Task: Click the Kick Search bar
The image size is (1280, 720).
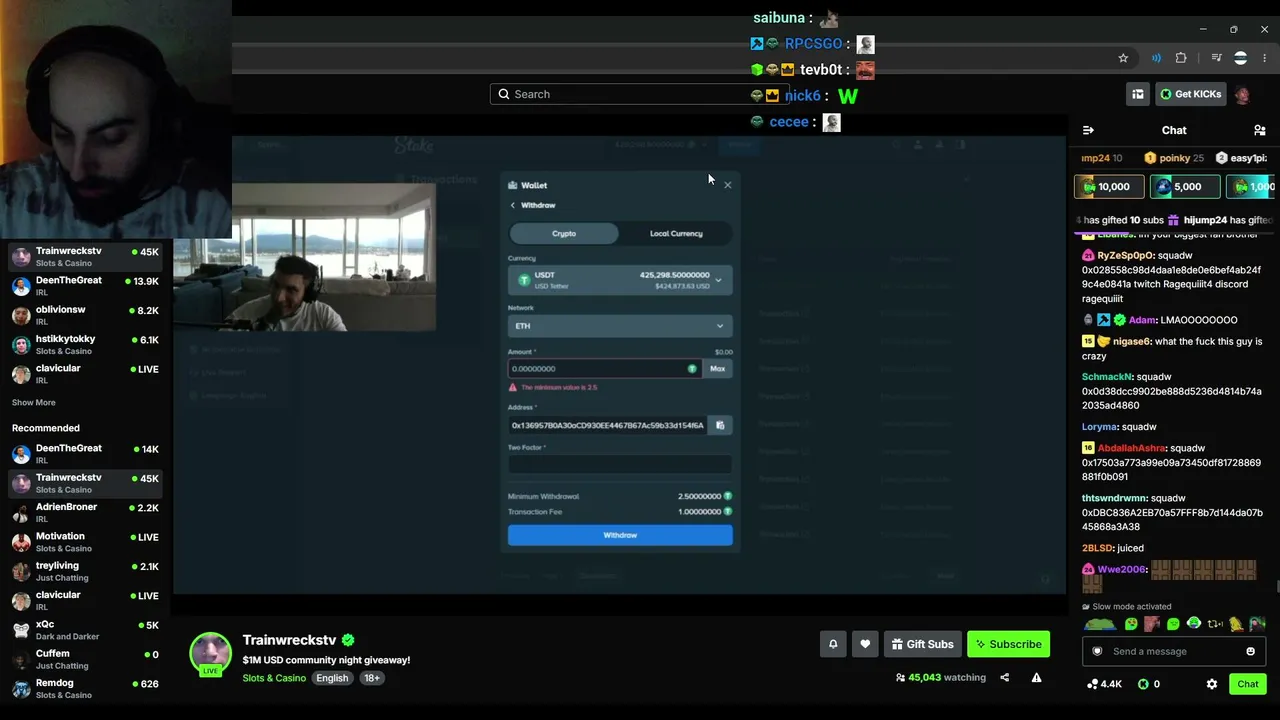Action: (x=640, y=94)
